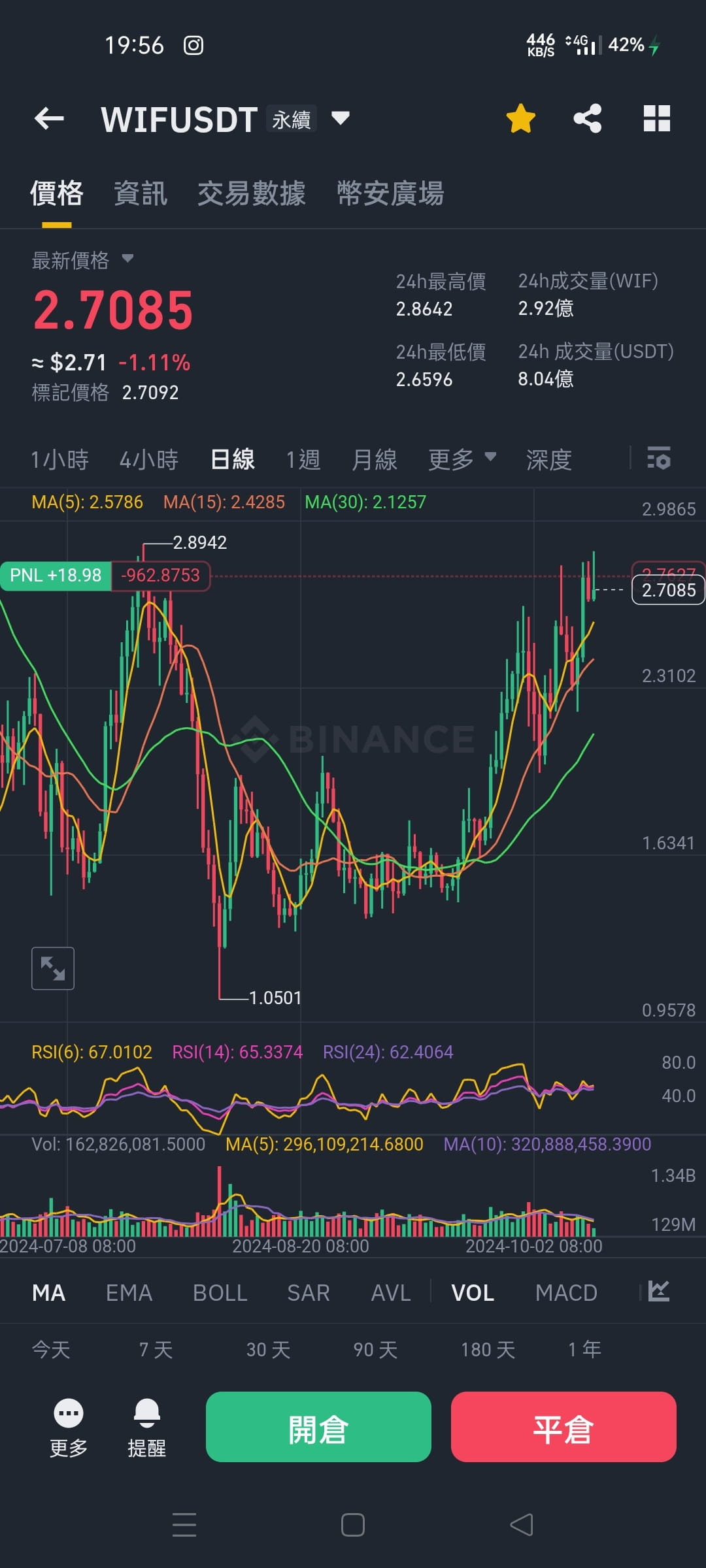Expand chart to fullscreen

click(53, 968)
